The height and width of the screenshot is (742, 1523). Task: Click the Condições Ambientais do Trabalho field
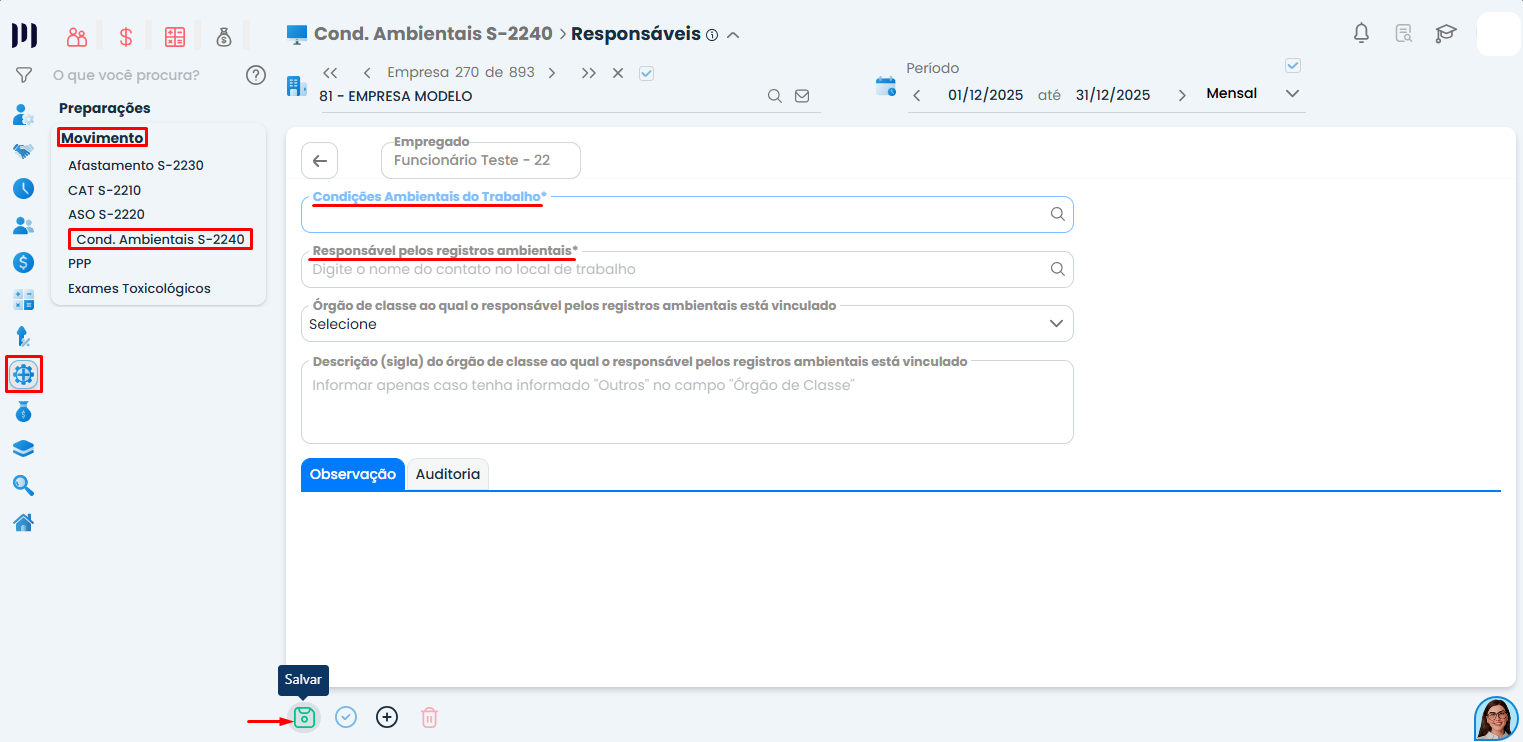687,214
